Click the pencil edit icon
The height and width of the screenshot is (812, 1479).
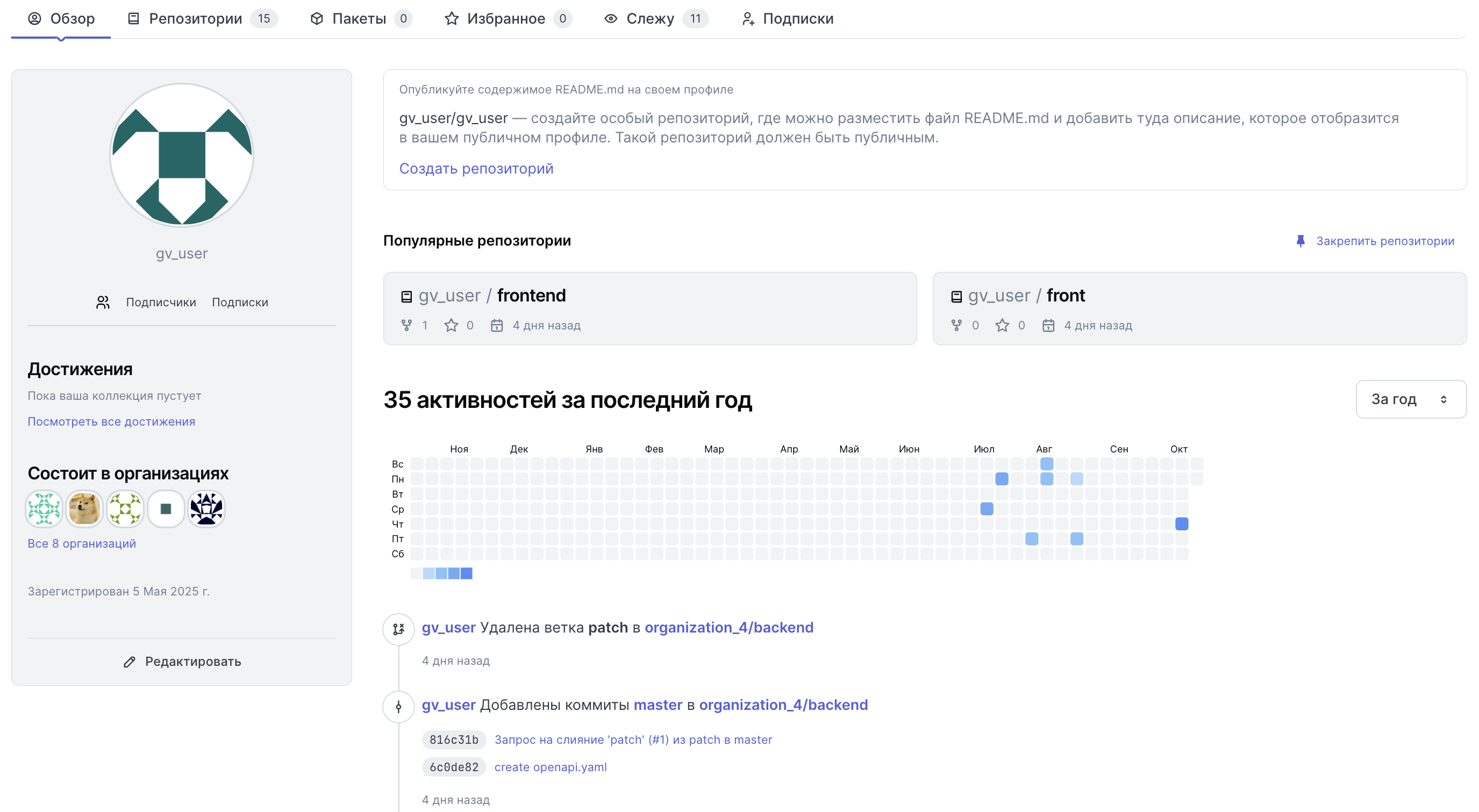[x=129, y=662]
